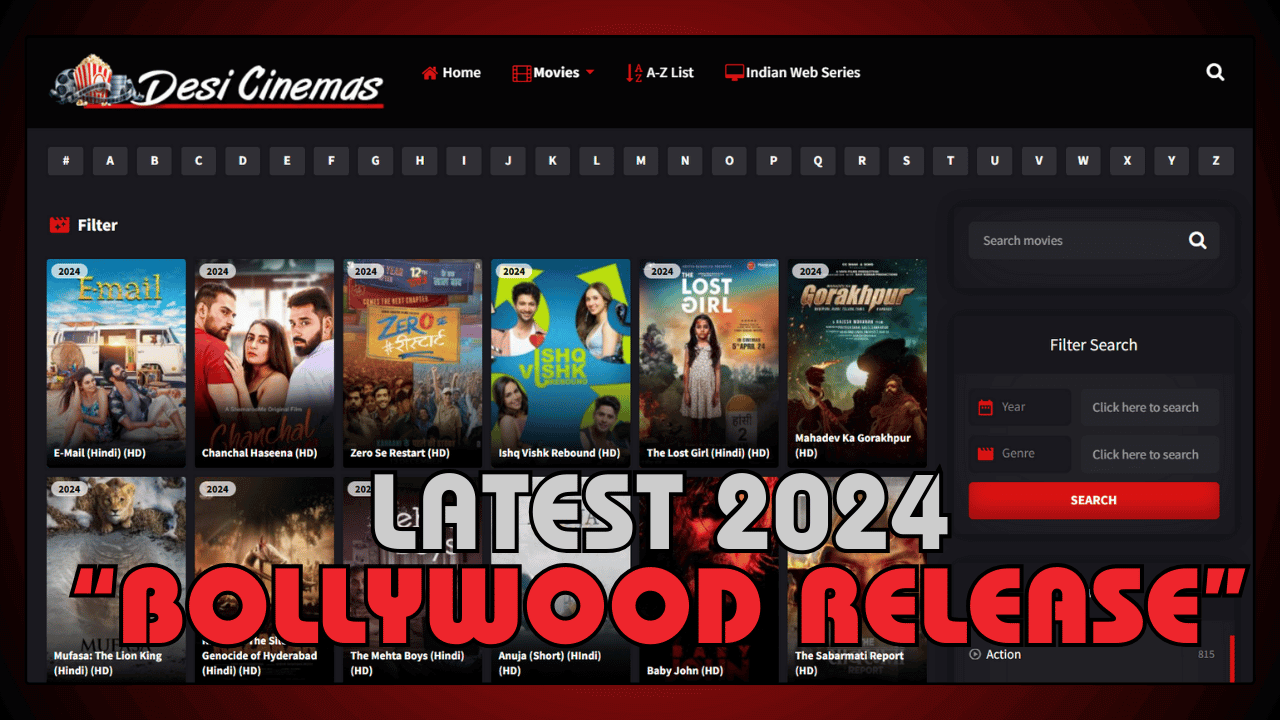Viewport: 1280px width, 720px height.
Task: Filter movies by letter P
Action: (773, 161)
